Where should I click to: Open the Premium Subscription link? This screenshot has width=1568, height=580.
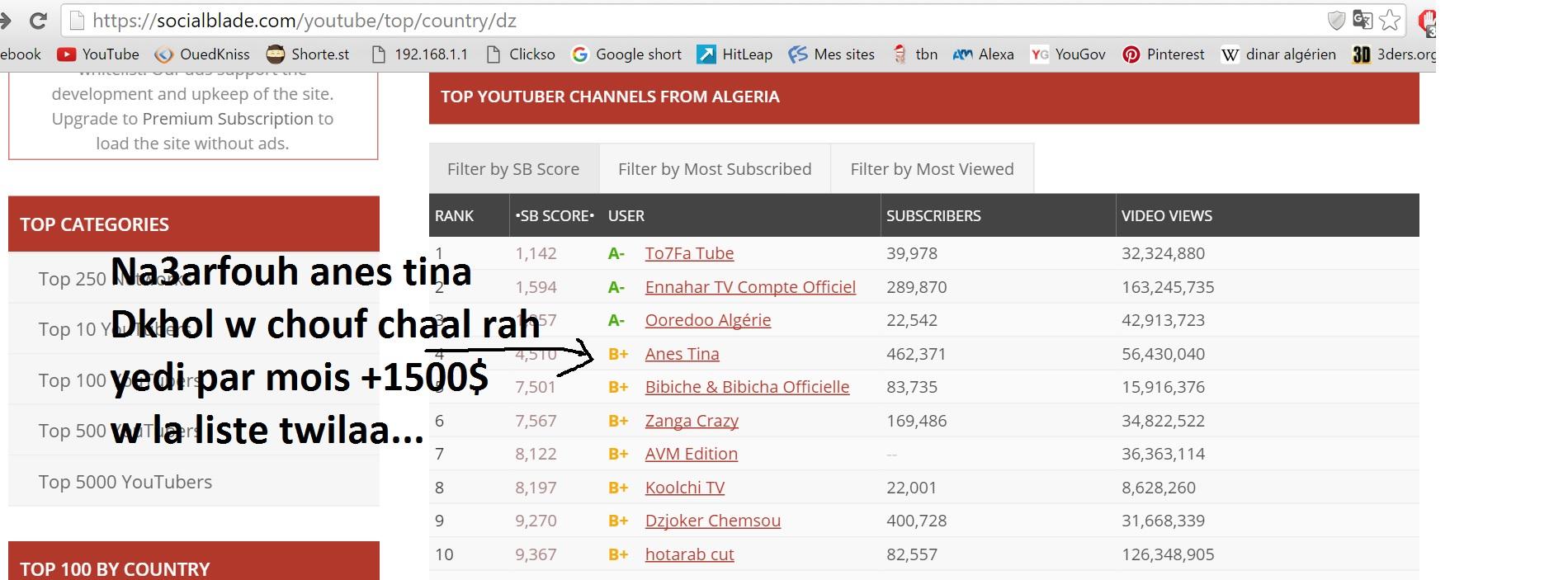[x=228, y=119]
